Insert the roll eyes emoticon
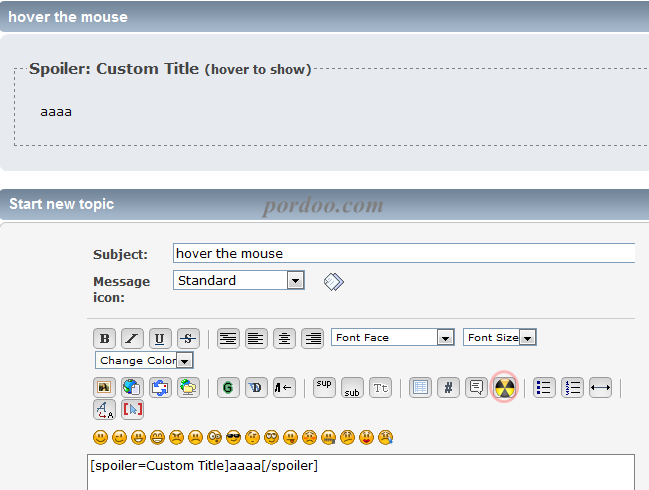Image resolution: width=649 pixels, height=490 pixels. click(272, 437)
